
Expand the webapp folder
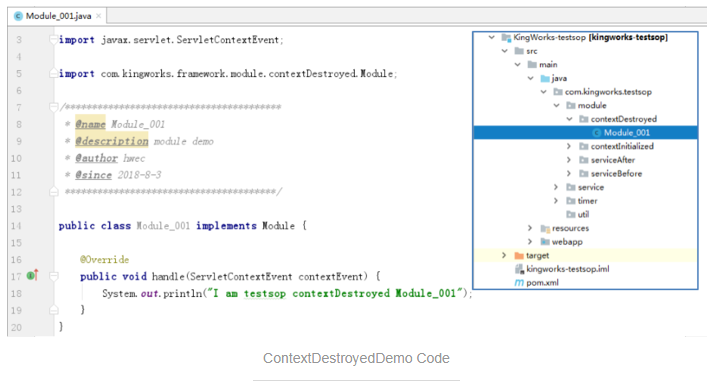click(530, 242)
